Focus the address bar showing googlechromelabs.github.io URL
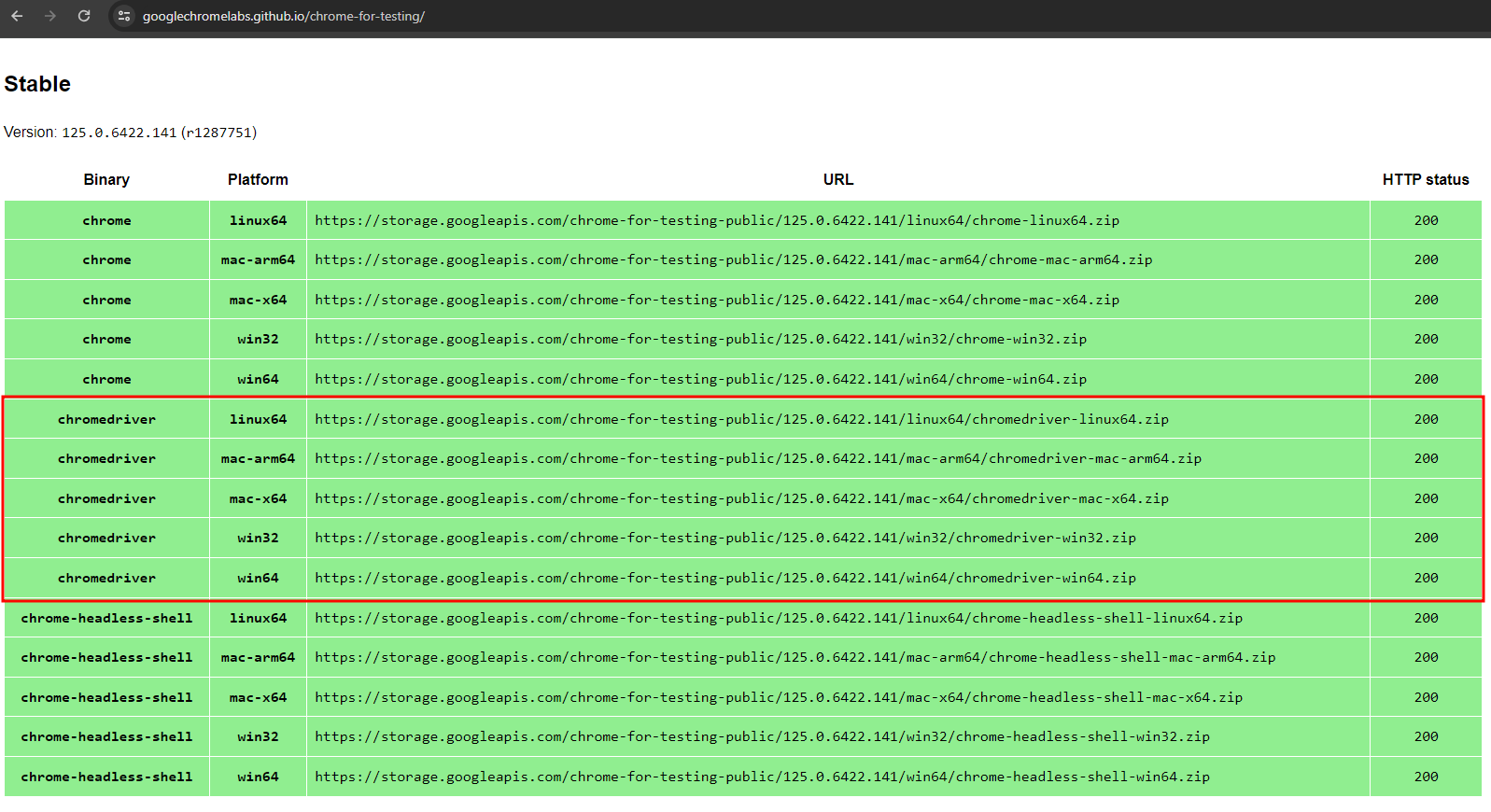This screenshot has width=1491, height=812. click(284, 16)
